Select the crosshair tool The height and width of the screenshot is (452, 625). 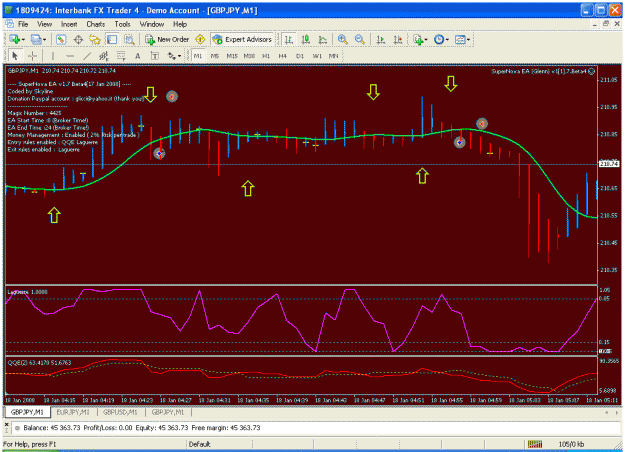click(32, 56)
